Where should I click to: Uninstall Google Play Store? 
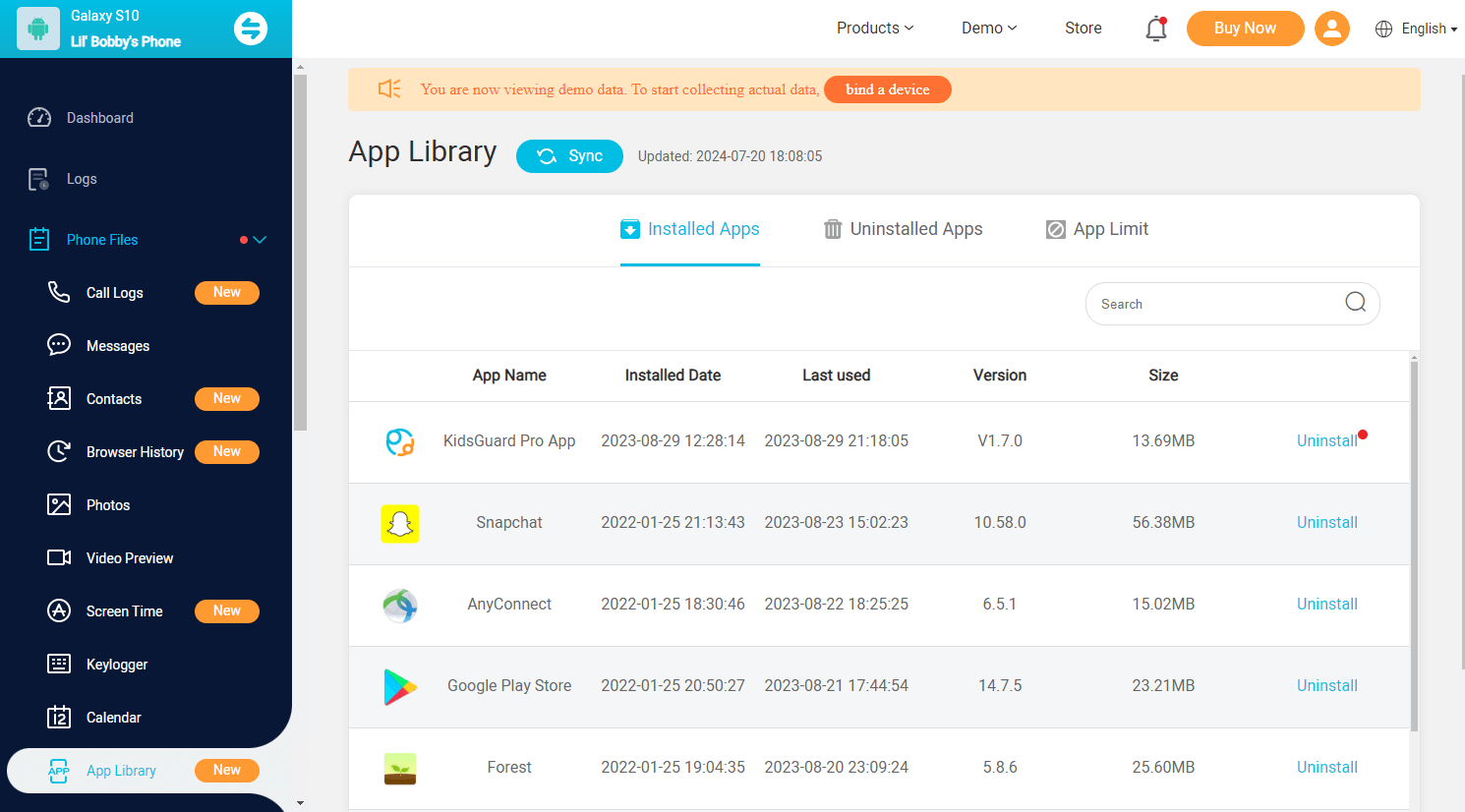click(1326, 686)
